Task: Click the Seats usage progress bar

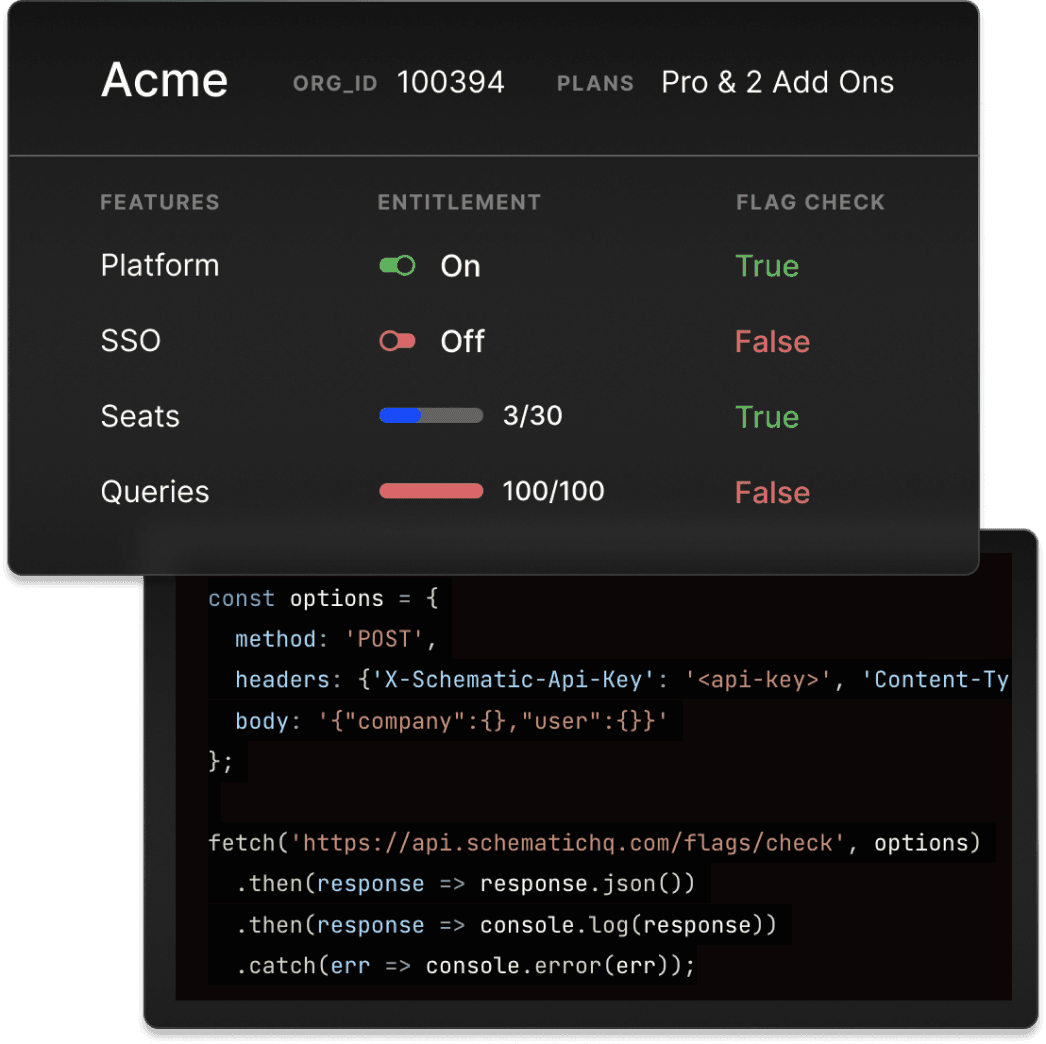Action: coord(431,416)
